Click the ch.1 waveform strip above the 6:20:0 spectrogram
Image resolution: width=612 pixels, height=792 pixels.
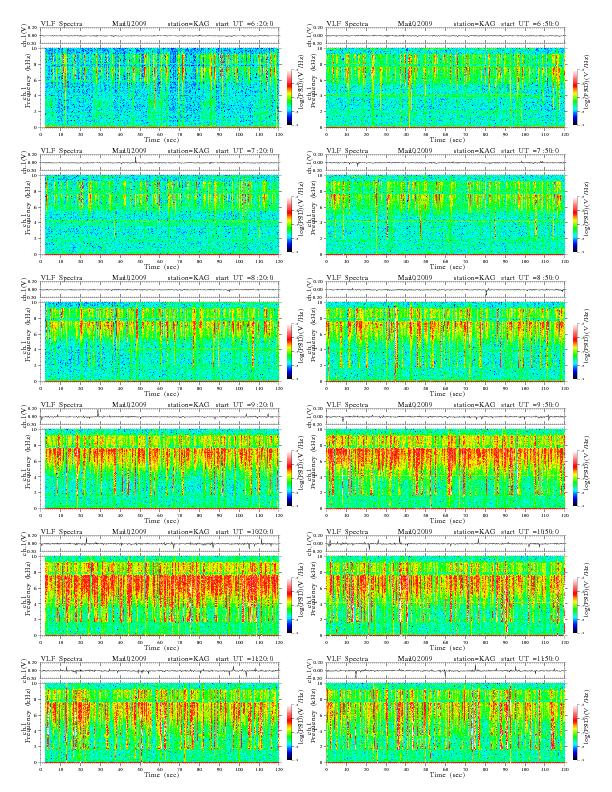pyautogui.click(x=160, y=36)
